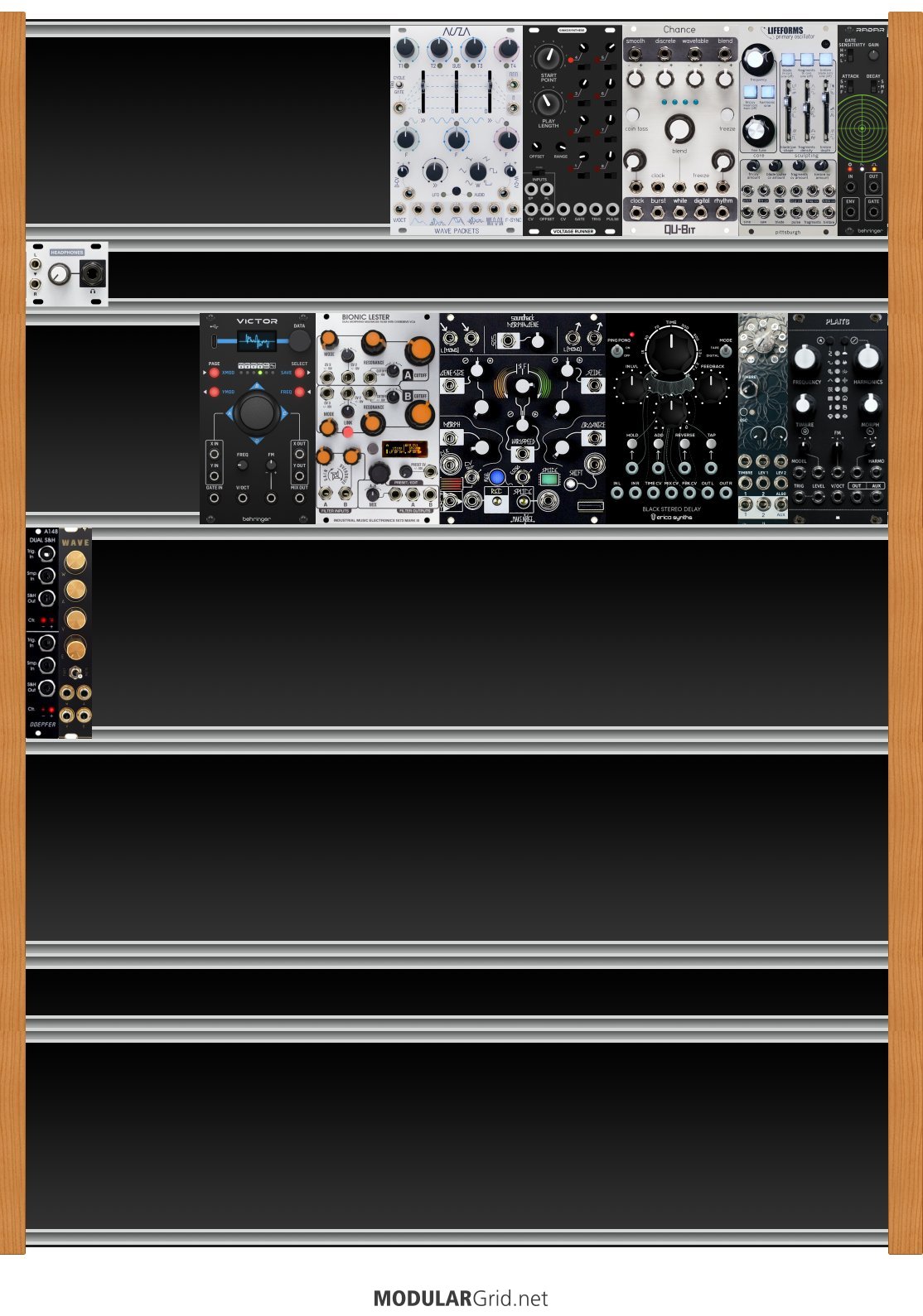
Task: Click the Doepfer A-148 Dual S&H module label
Action: tap(42, 537)
